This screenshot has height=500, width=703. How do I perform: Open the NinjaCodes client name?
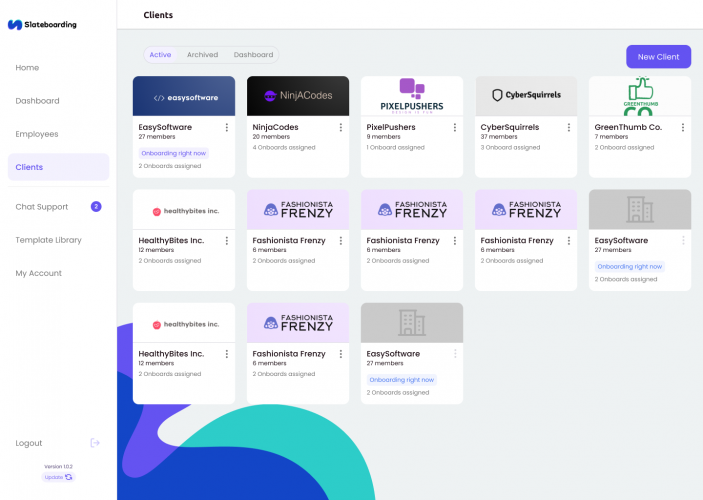(275, 127)
